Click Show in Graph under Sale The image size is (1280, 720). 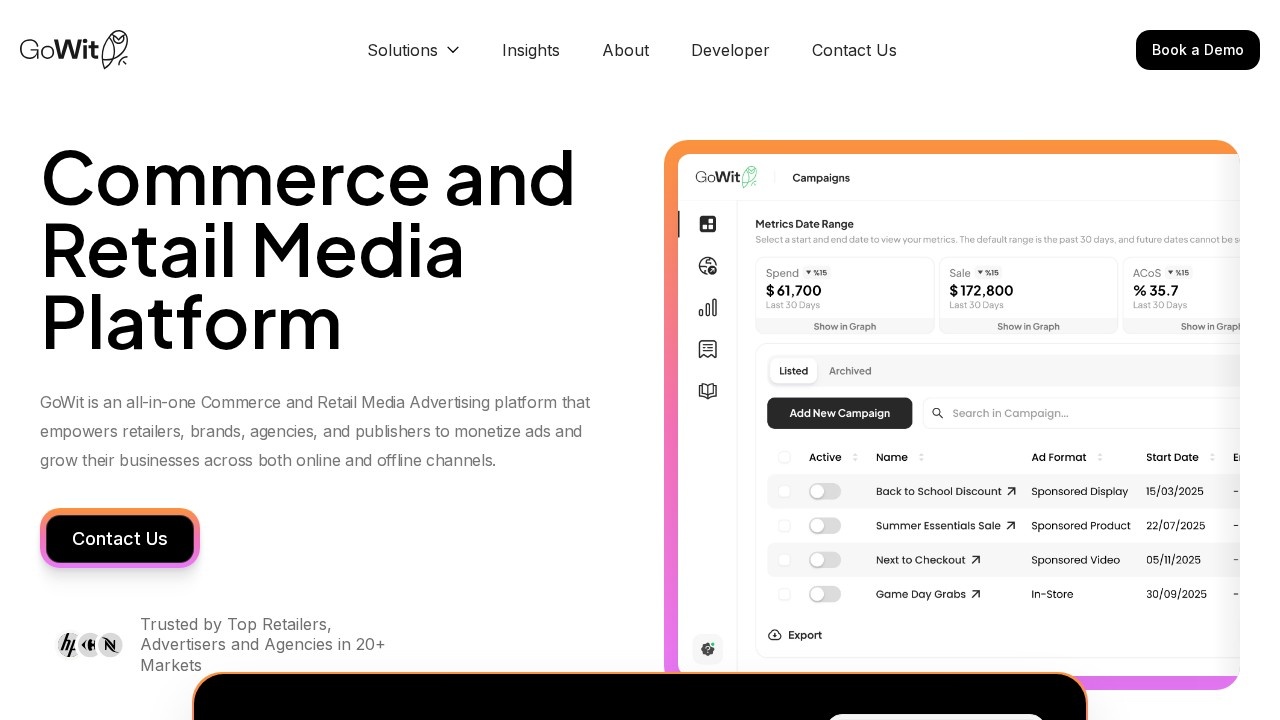pyautogui.click(x=1029, y=326)
